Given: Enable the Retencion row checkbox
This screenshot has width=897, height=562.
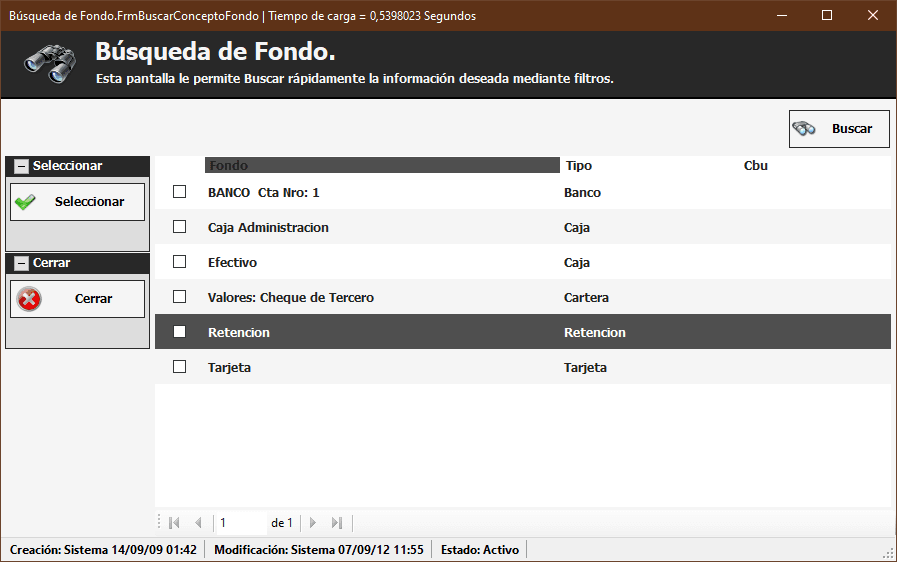Looking at the screenshot, I should 180,332.
